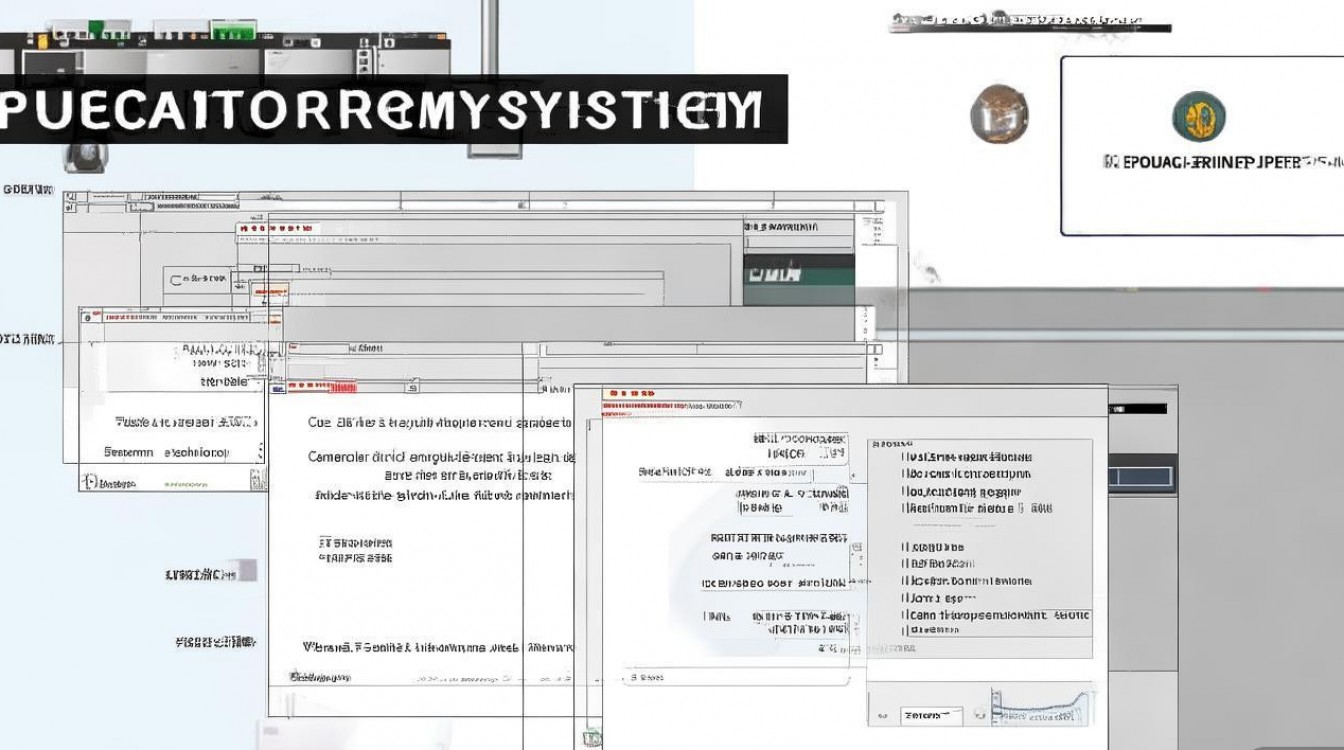
Task: Toggle the second checkbox in right list panel
Action: pos(906,474)
